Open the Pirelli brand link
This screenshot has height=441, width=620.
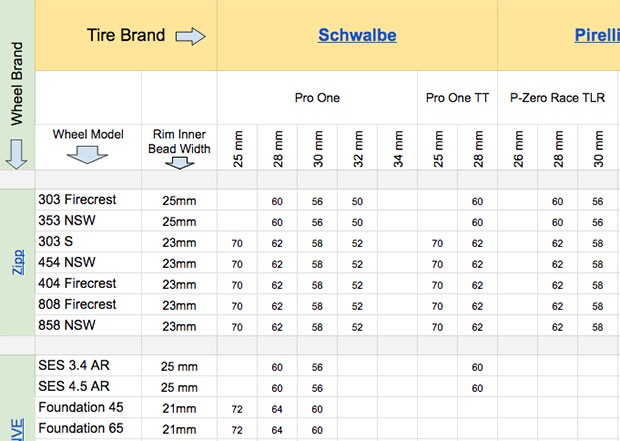(x=596, y=36)
